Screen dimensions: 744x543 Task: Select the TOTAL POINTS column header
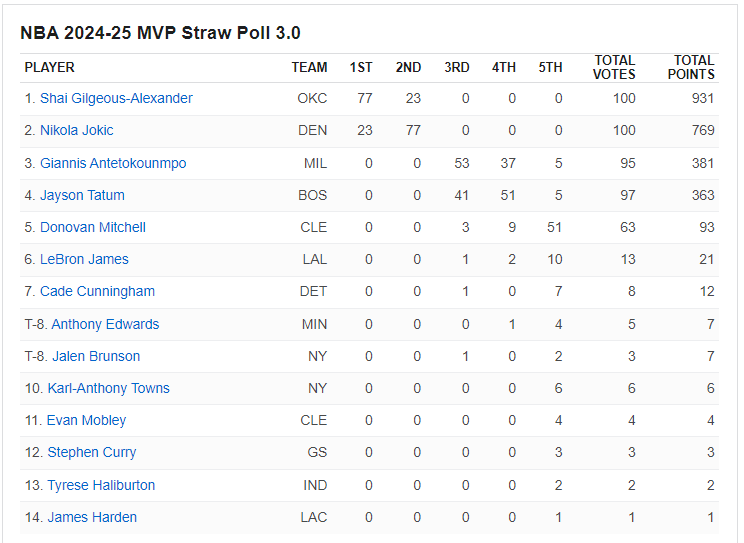tap(693, 67)
